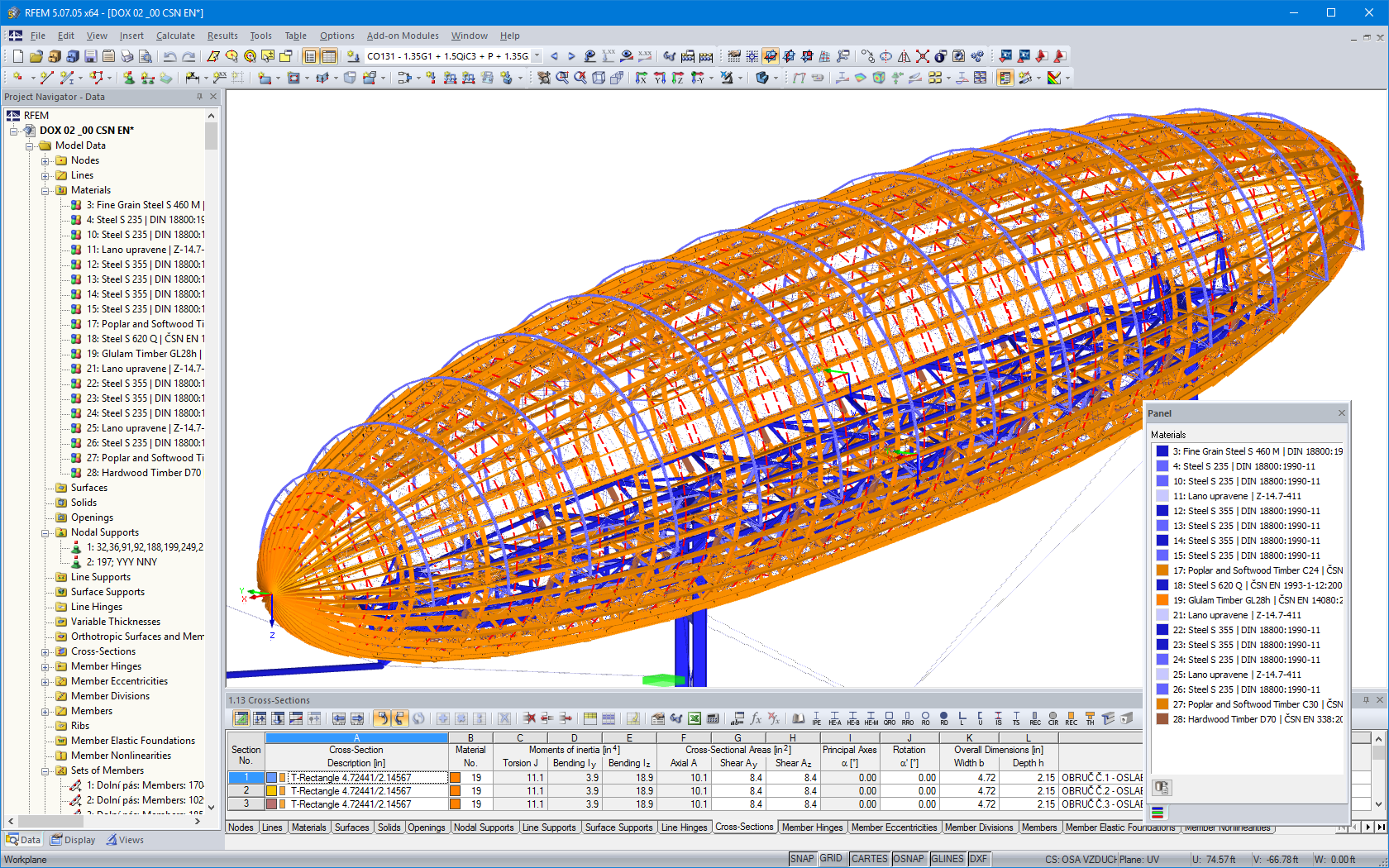This screenshot has width=1389, height=868.
Task: Enable SNAP in the status bar
Action: tap(802, 859)
